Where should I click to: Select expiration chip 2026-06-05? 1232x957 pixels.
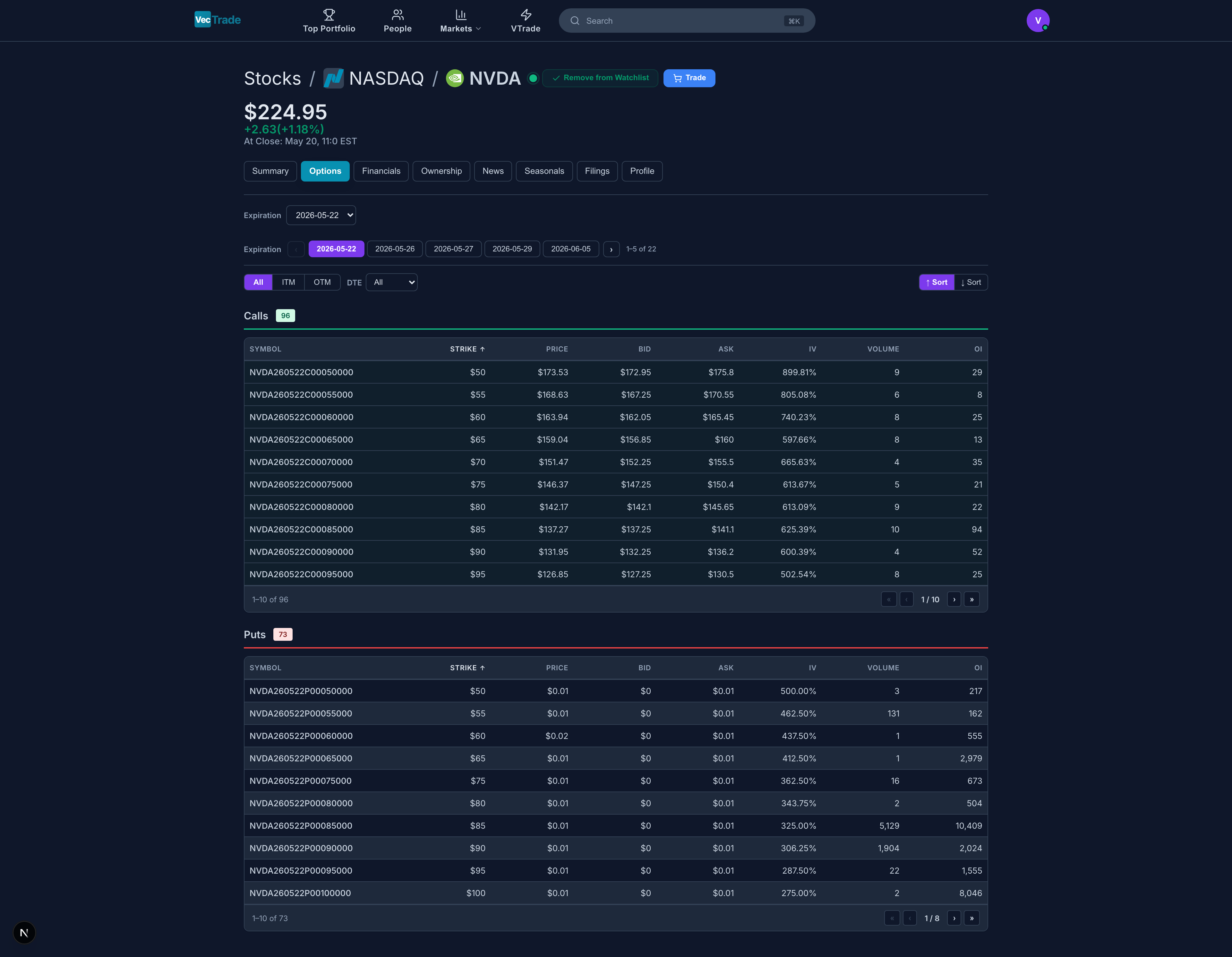(571, 249)
